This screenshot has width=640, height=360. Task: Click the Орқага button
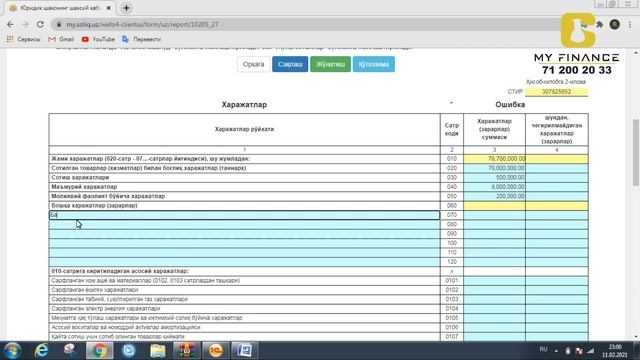pyautogui.click(x=253, y=64)
